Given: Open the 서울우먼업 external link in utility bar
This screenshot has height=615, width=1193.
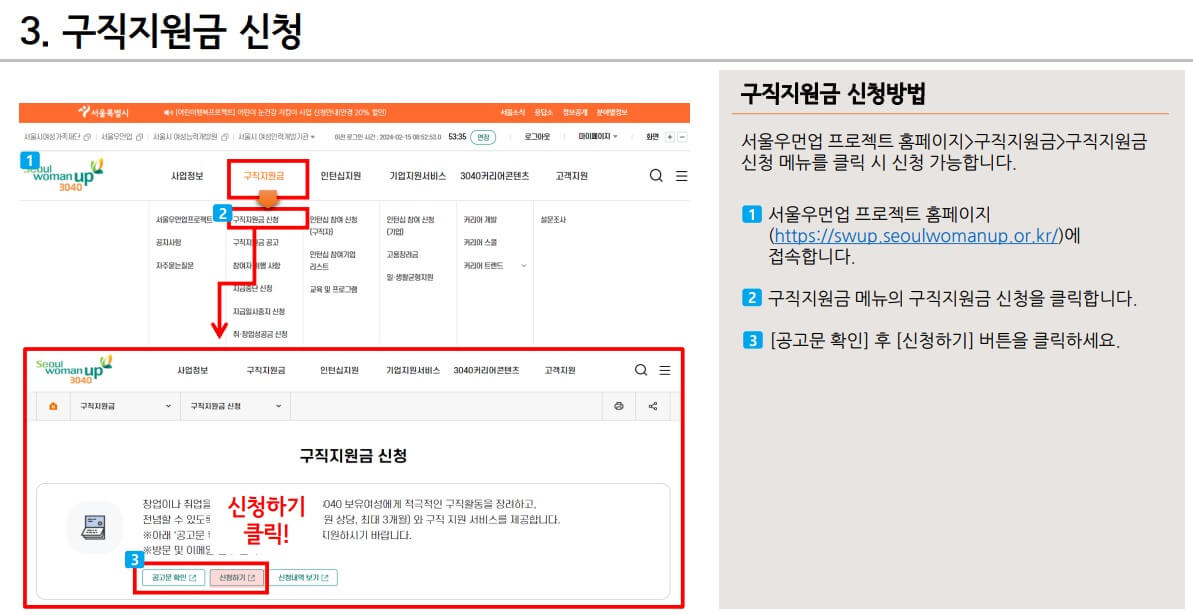Looking at the screenshot, I should [x=122, y=137].
